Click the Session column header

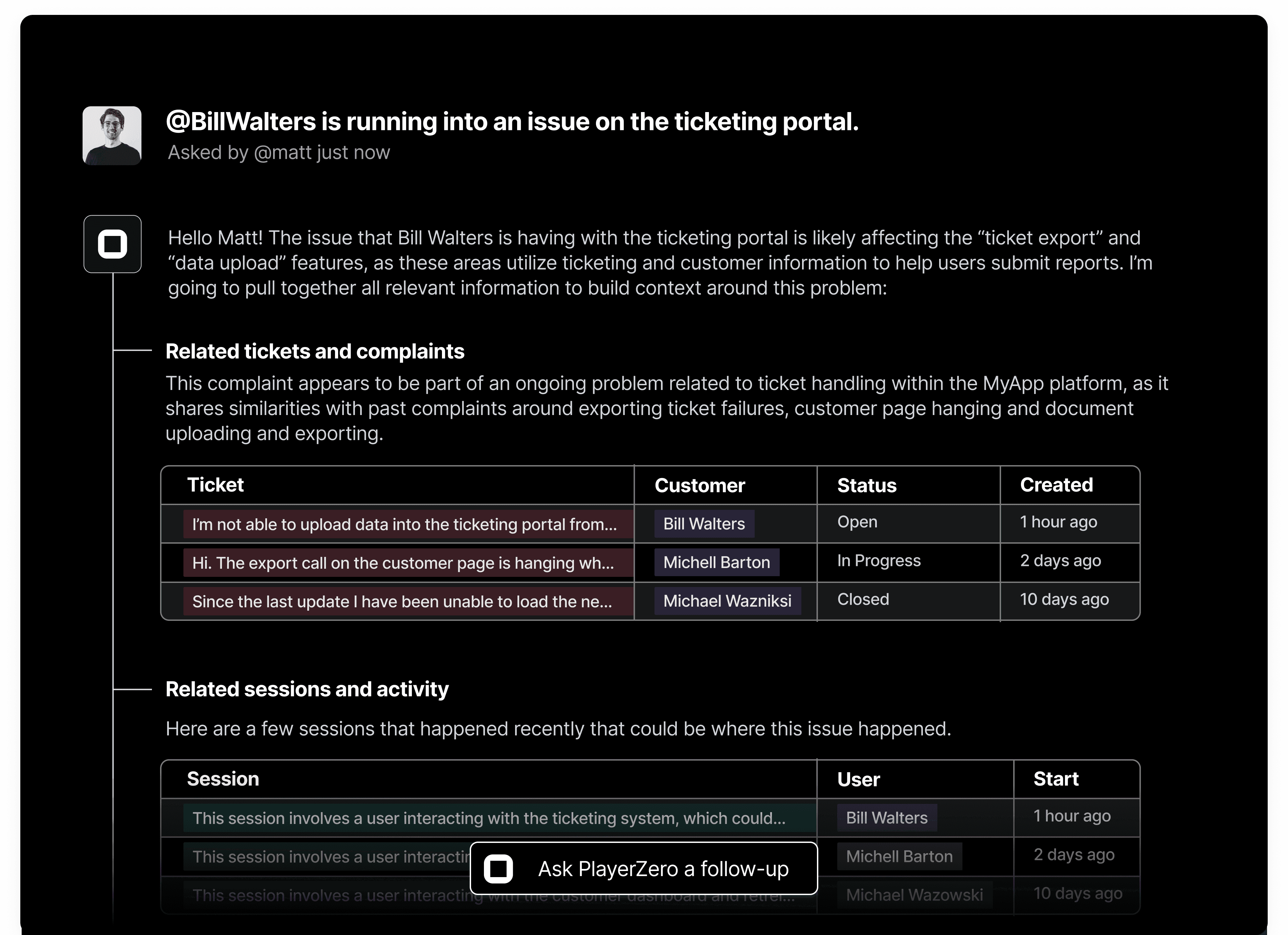tap(223, 779)
